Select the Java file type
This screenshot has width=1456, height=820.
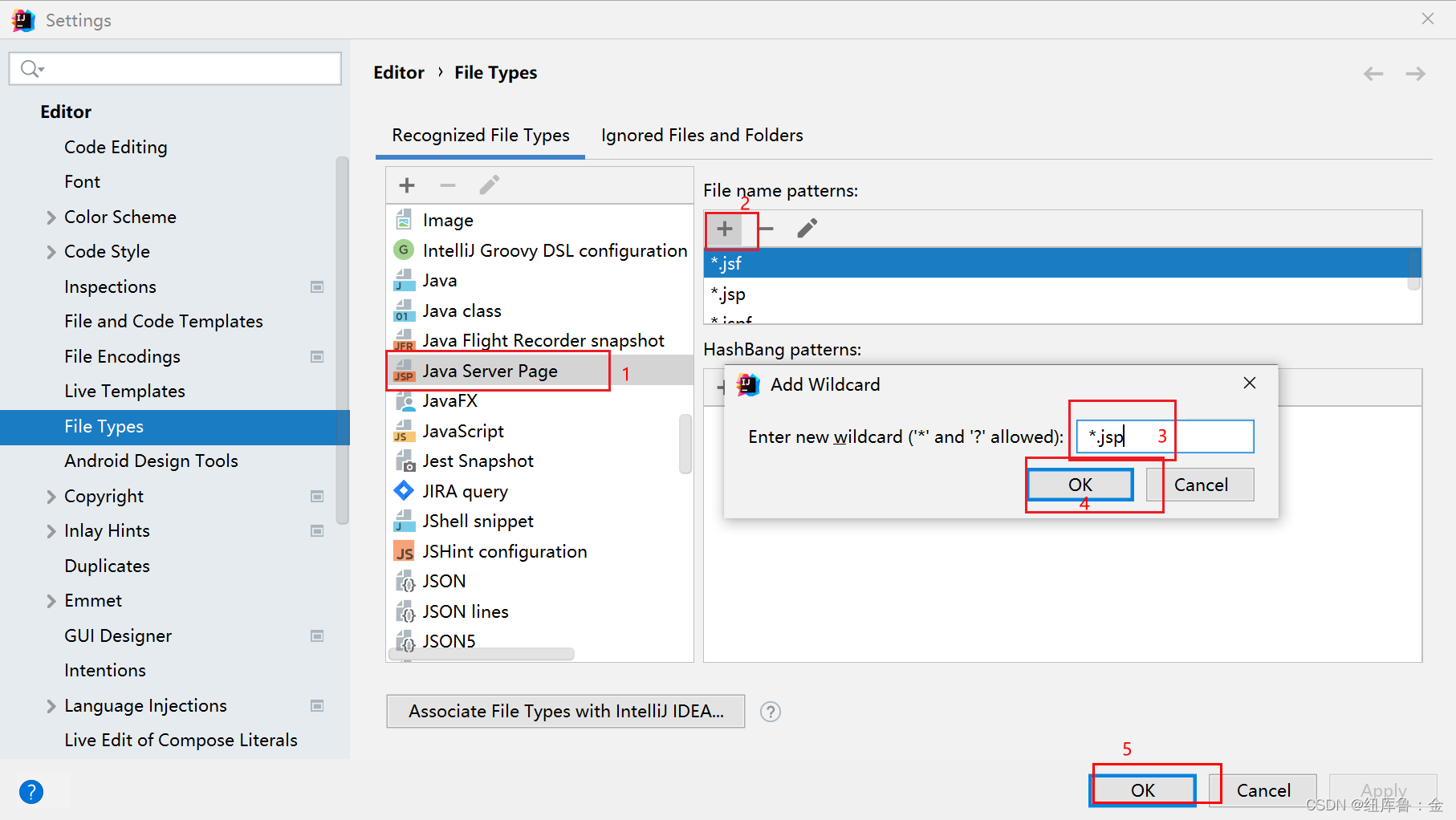click(540, 281)
